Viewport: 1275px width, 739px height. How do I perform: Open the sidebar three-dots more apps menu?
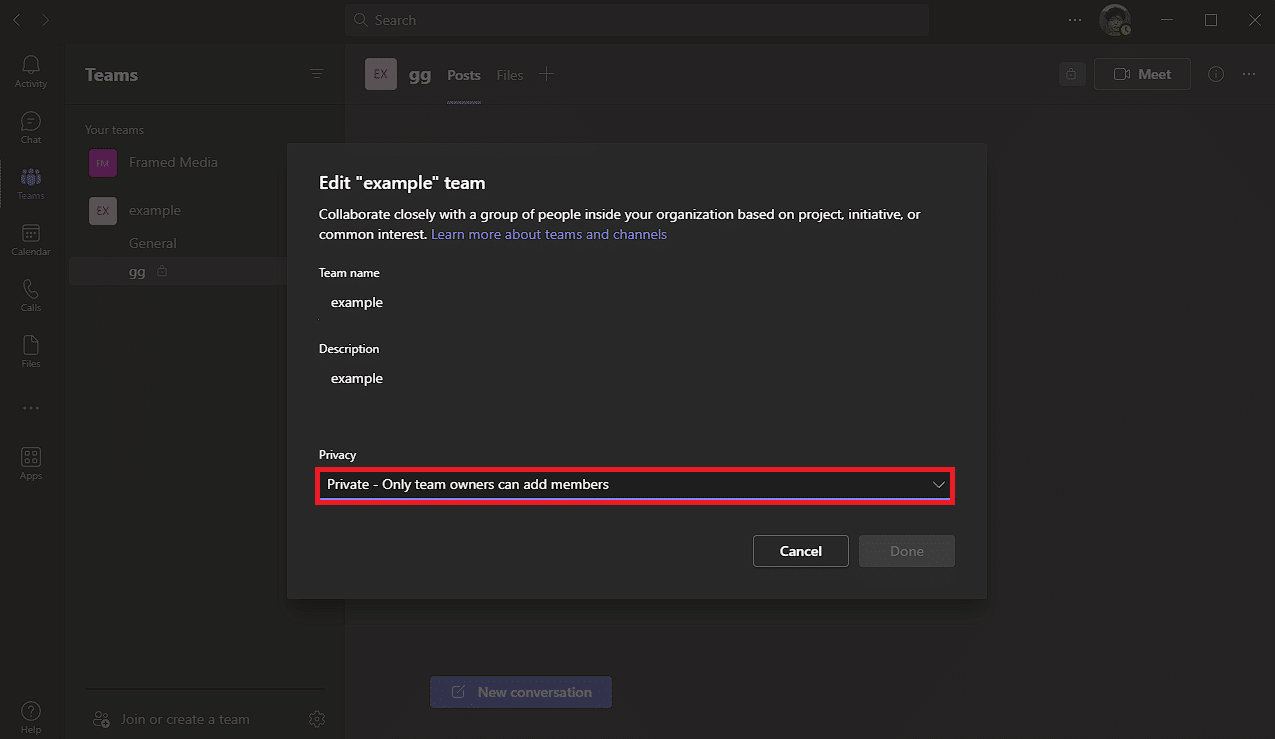(x=31, y=408)
